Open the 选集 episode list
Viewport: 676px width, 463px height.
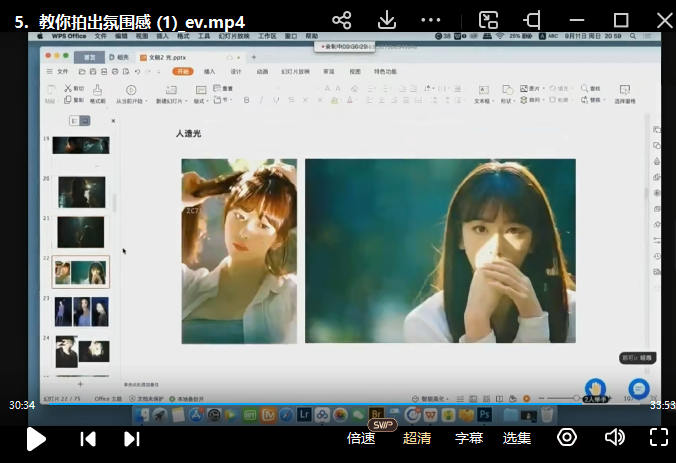[517, 438]
